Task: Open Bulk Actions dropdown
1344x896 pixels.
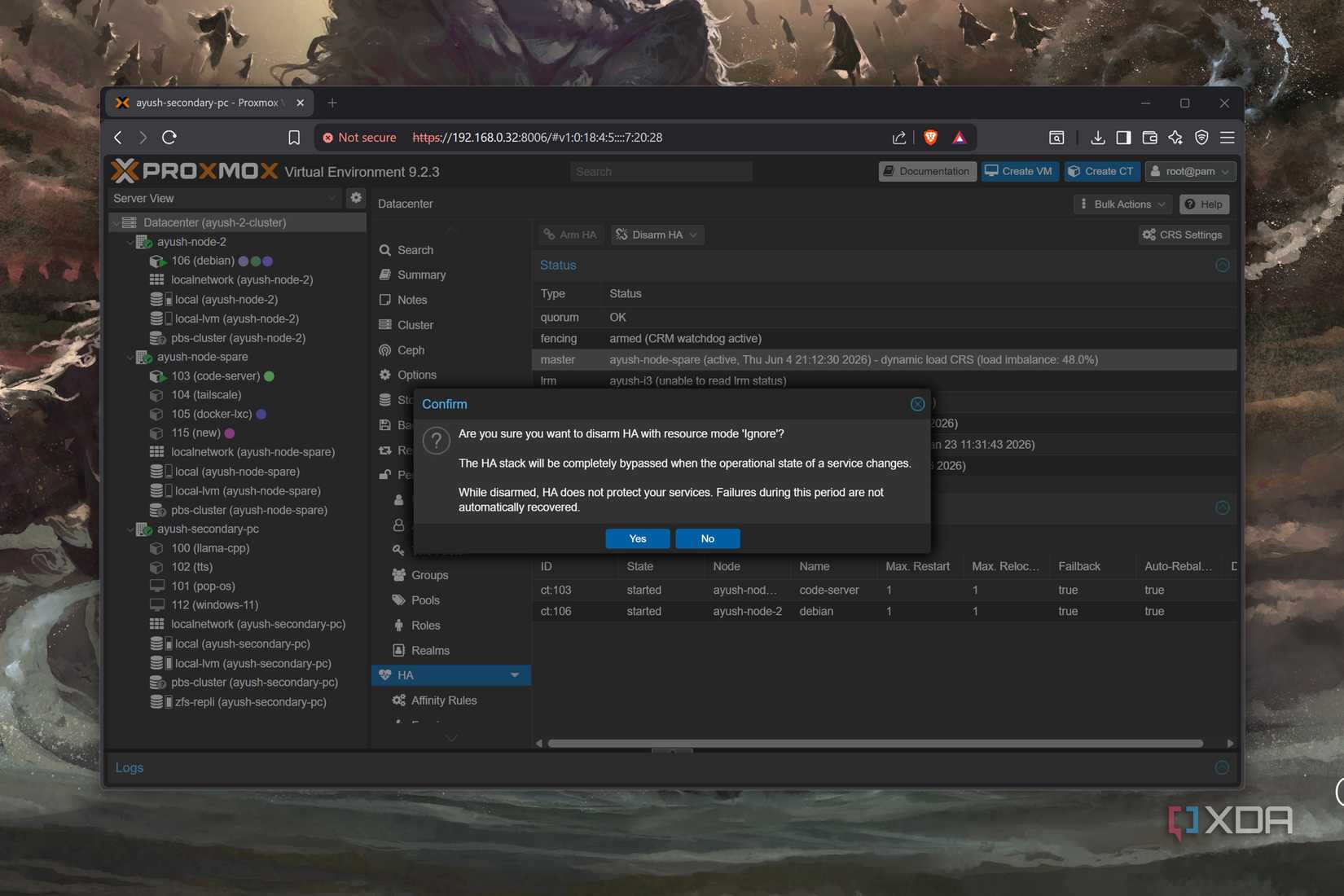Action: pos(1122,204)
